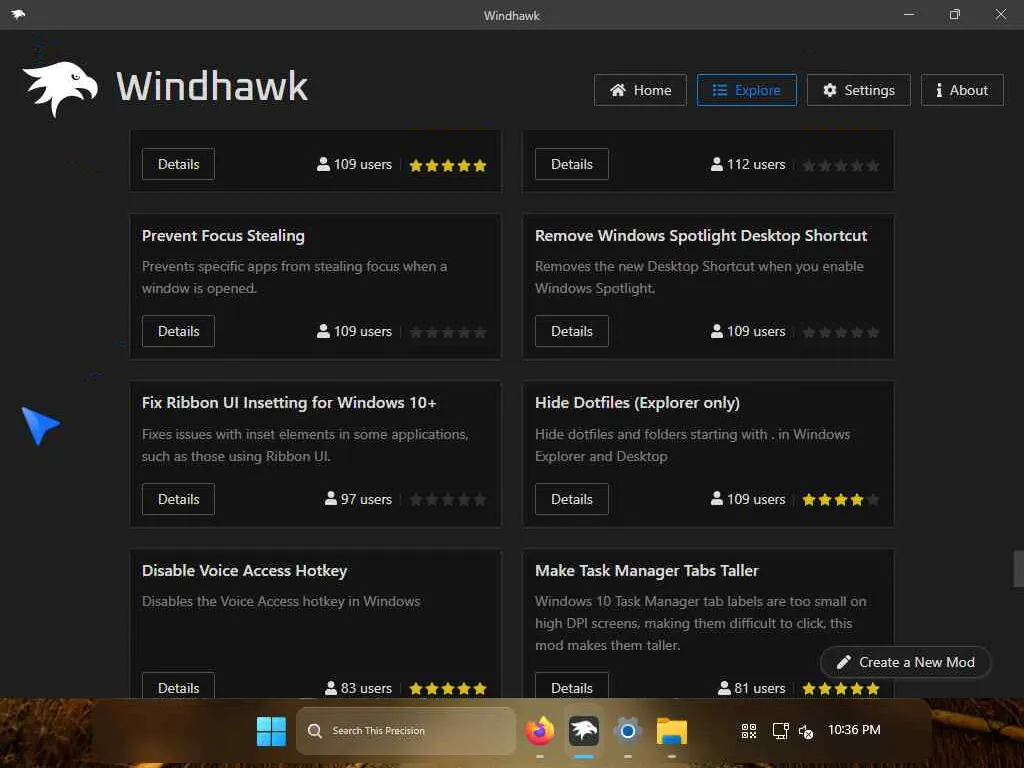1024x768 pixels.
Task: Open the Settings tab
Action: [x=859, y=90]
